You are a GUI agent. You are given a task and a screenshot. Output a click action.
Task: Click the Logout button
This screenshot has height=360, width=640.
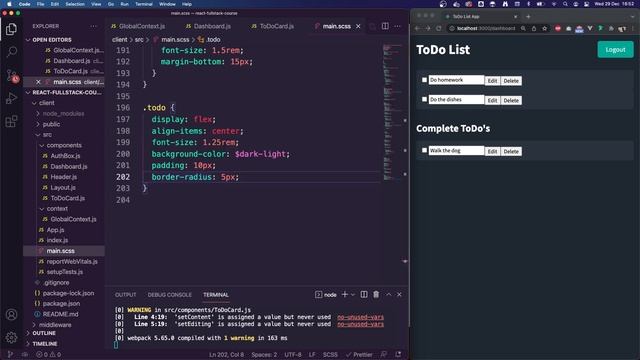(x=615, y=50)
